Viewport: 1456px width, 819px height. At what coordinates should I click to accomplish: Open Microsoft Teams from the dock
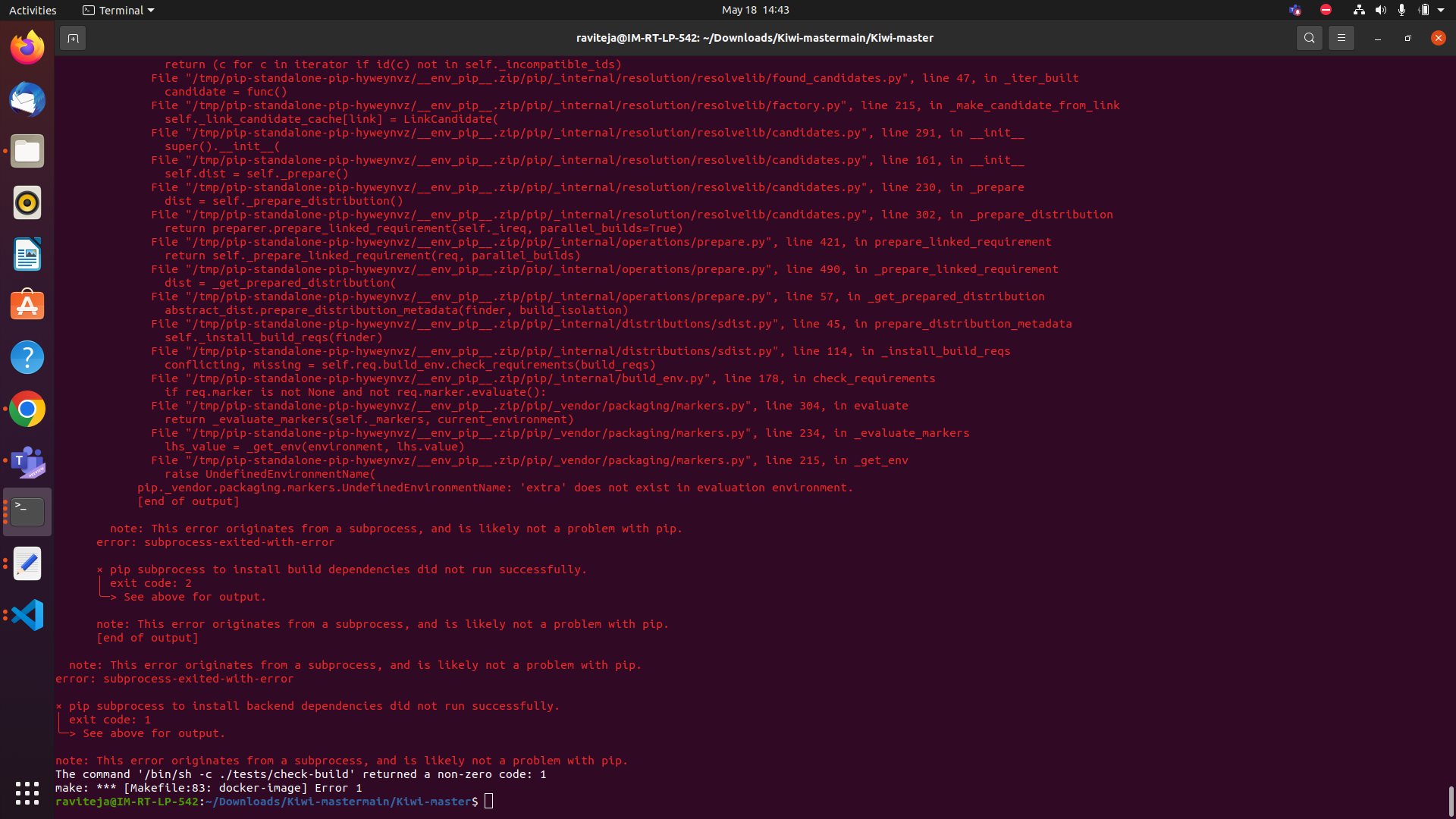click(27, 460)
